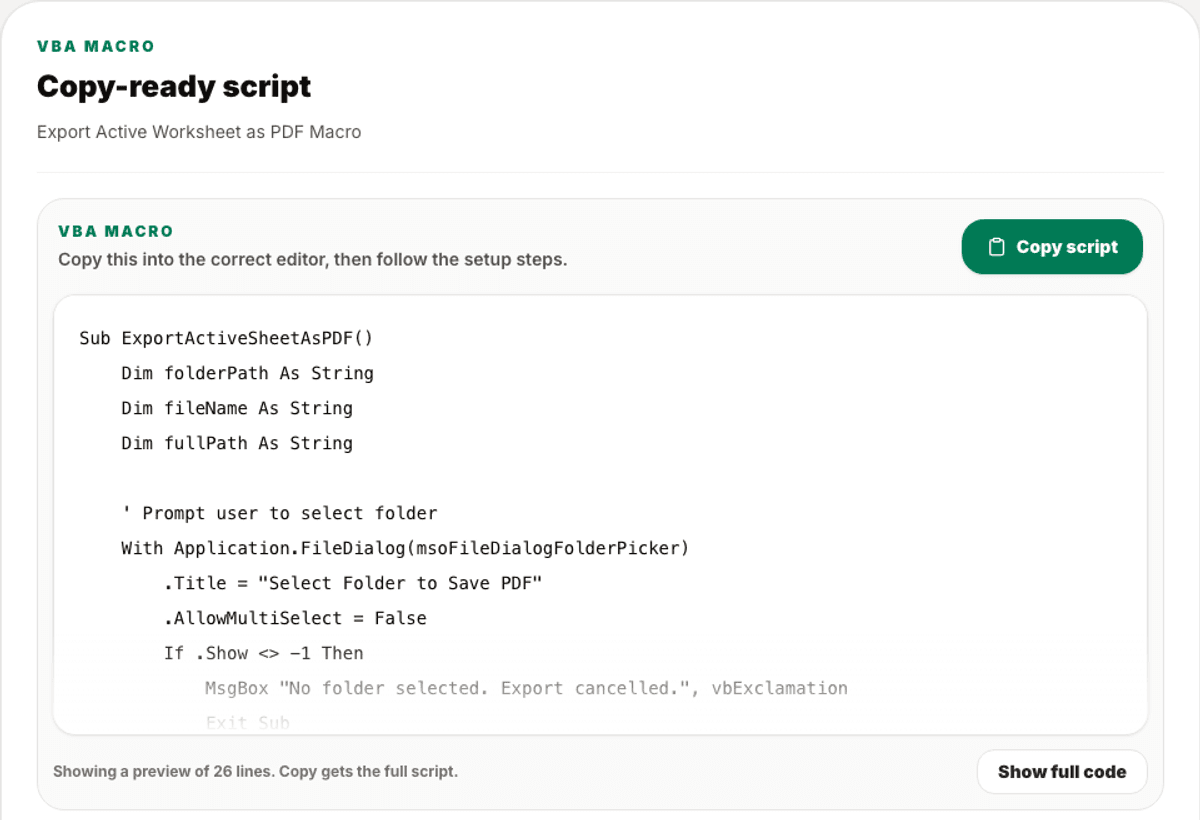Expand preview with Show full code
This screenshot has height=820, width=1200.
pyautogui.click(x=1062, y=772)
